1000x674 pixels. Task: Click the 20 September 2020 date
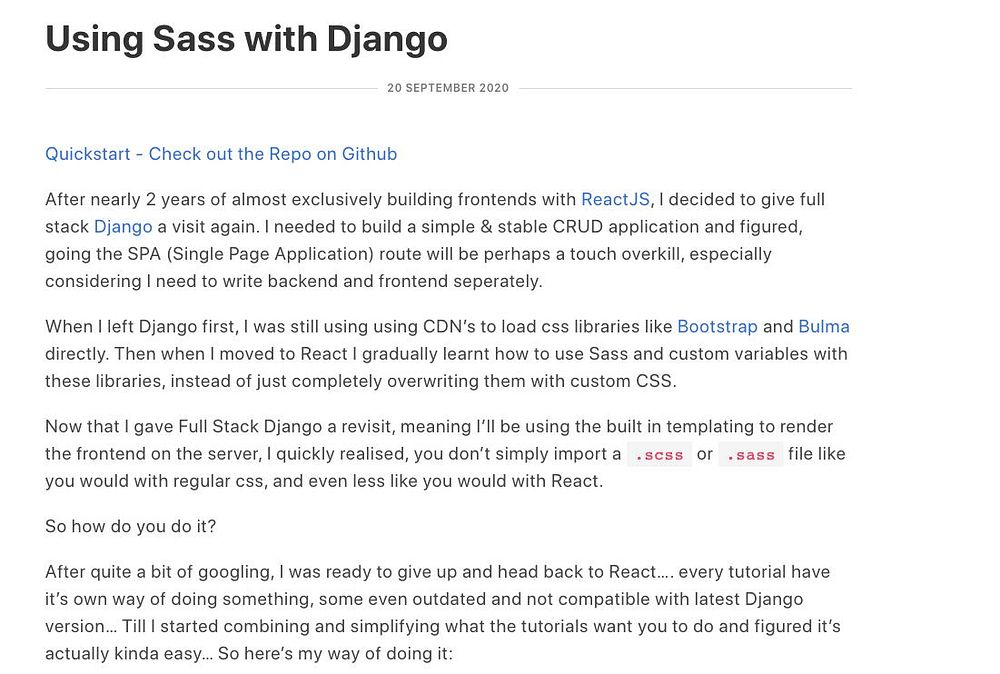coord(448,88)
